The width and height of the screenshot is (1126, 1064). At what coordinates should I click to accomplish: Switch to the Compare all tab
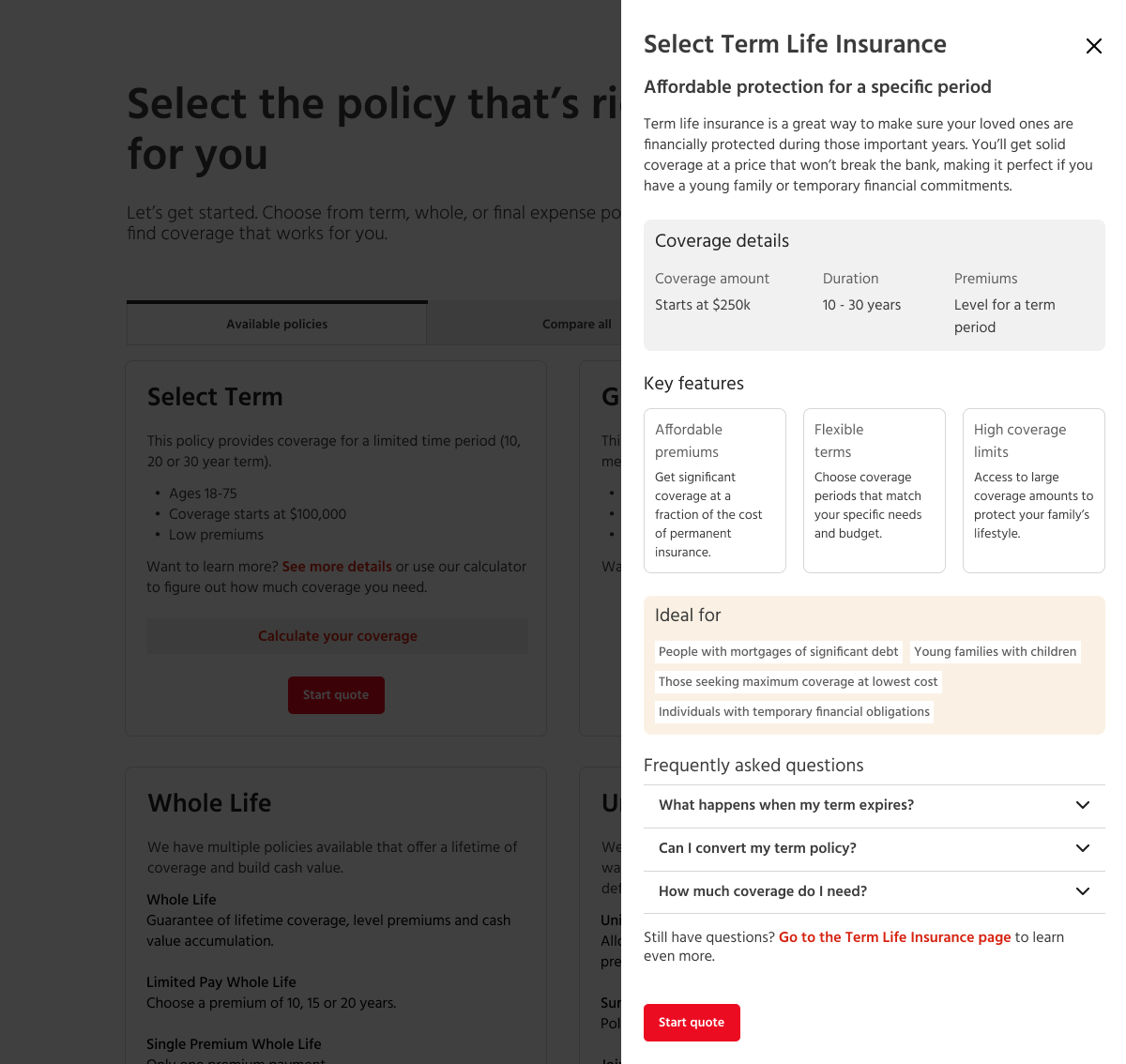click(x=576, y=324)
